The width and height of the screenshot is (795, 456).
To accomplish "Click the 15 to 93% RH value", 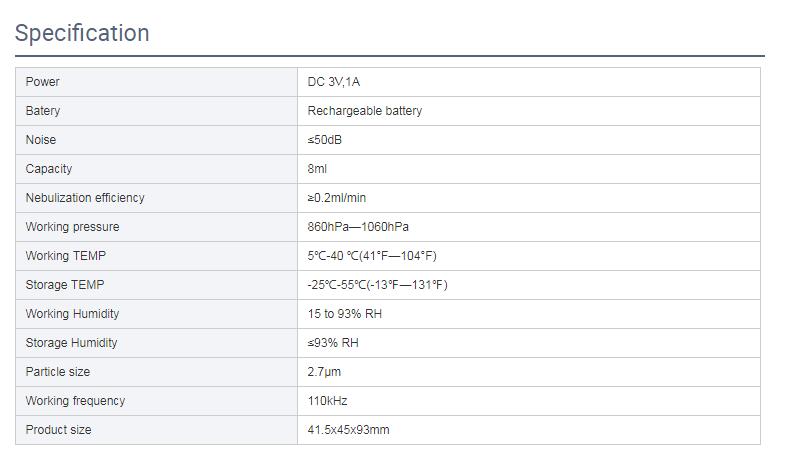I will (344, 314).
